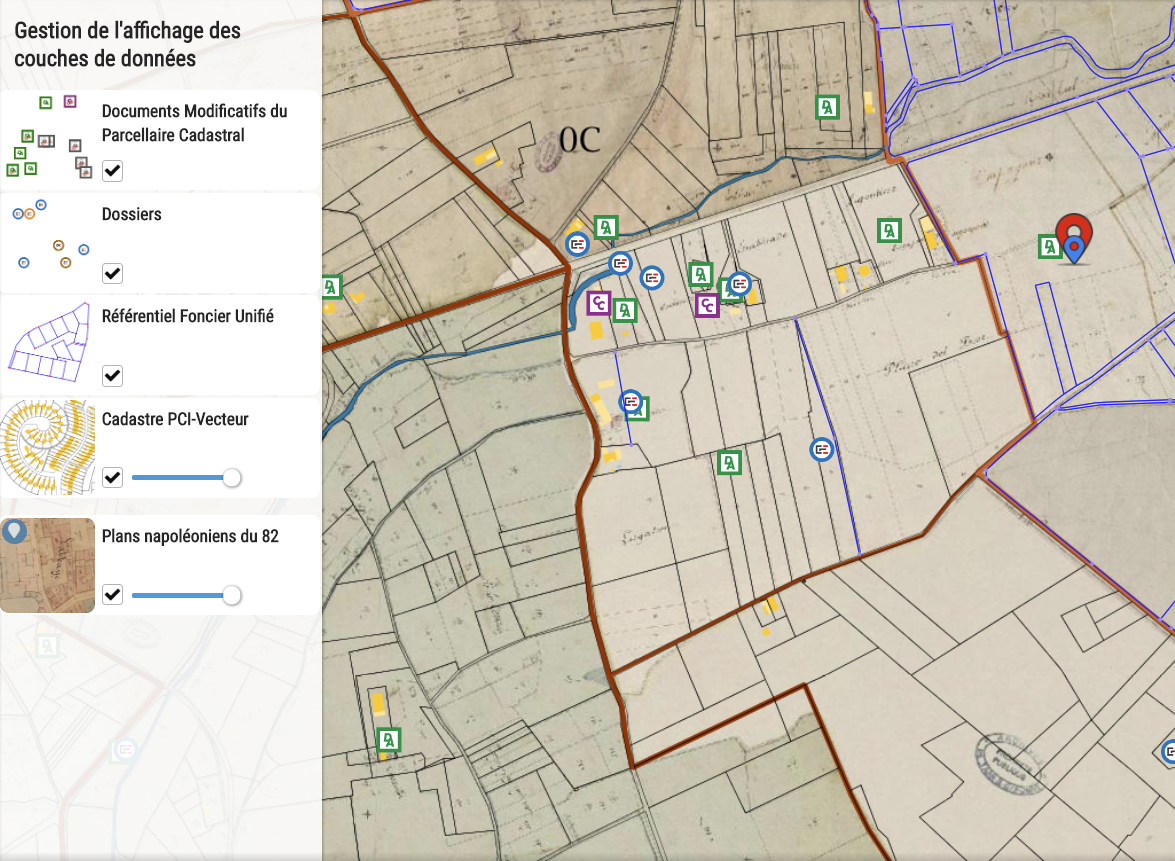Click the blue dossier marker on the long blue parcel line

[822, 450]
